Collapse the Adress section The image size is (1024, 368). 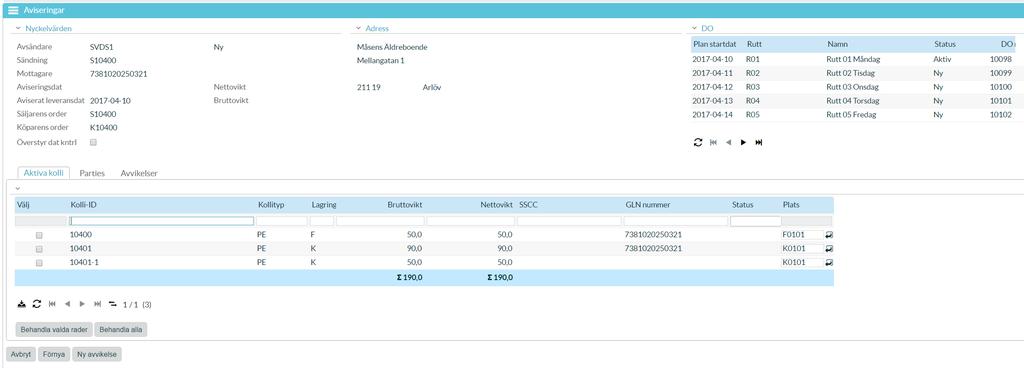coord(359,29)
